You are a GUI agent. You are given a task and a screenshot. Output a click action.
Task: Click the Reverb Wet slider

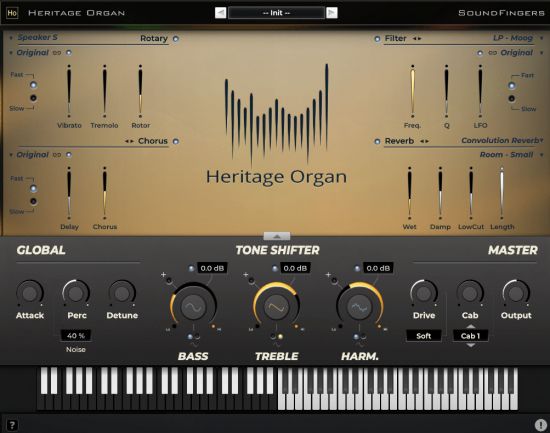[x=409, y=193]
